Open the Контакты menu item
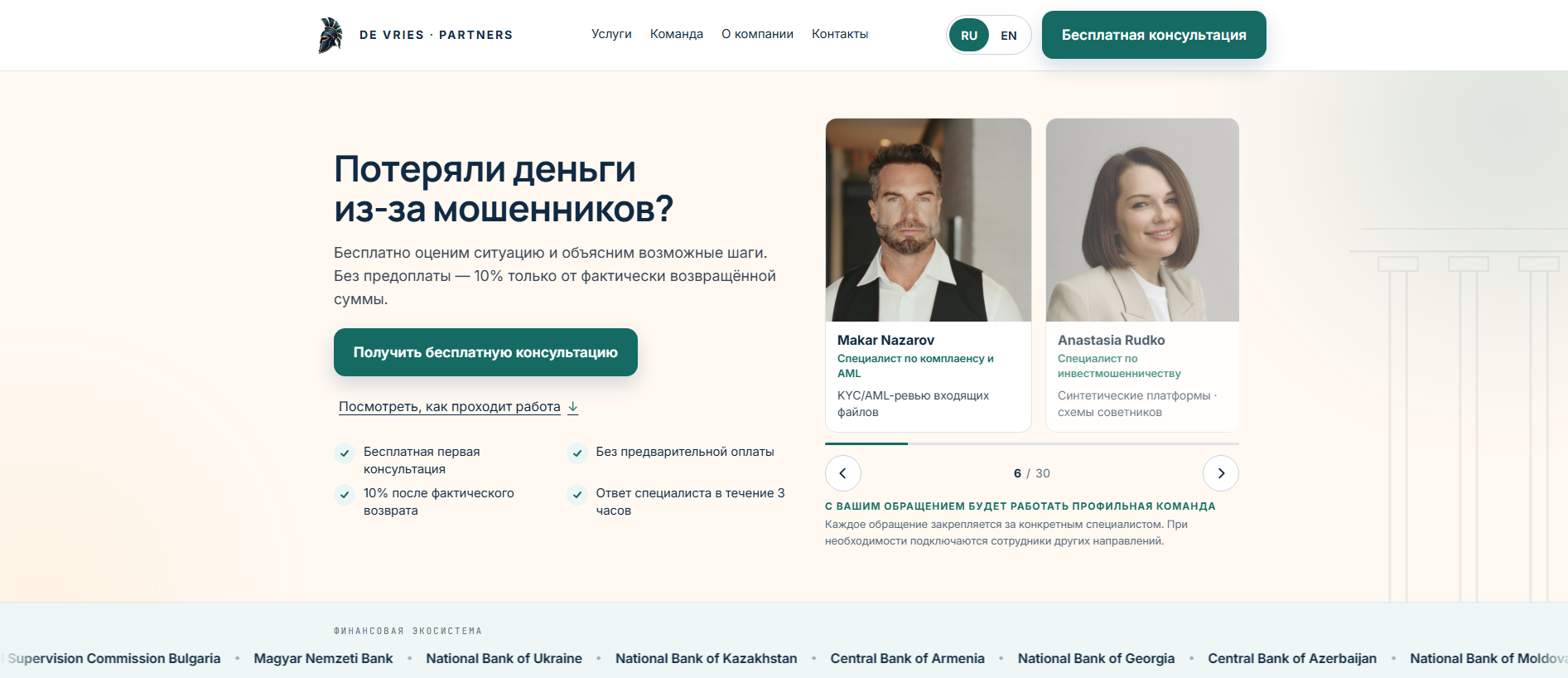 pos(840,34)
